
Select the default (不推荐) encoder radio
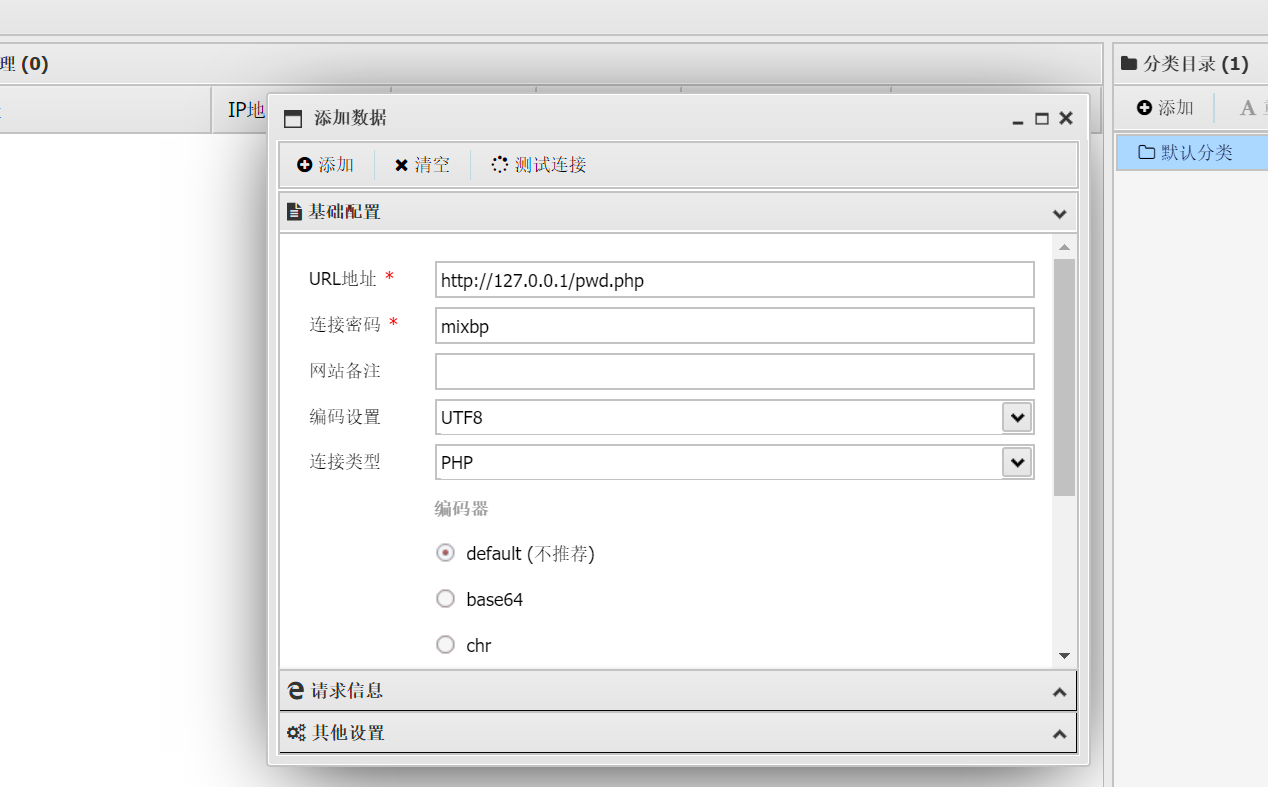446,553
